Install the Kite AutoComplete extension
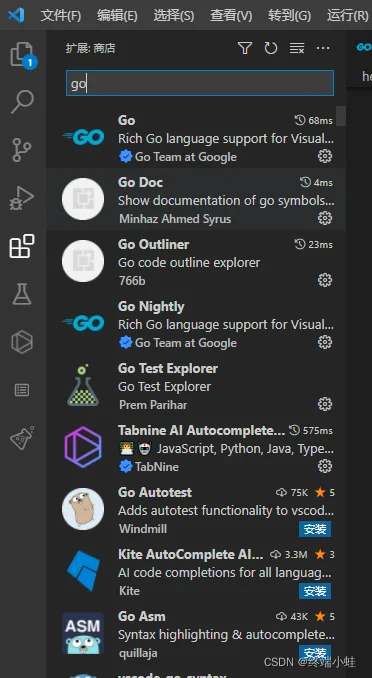 pos(315,591)
